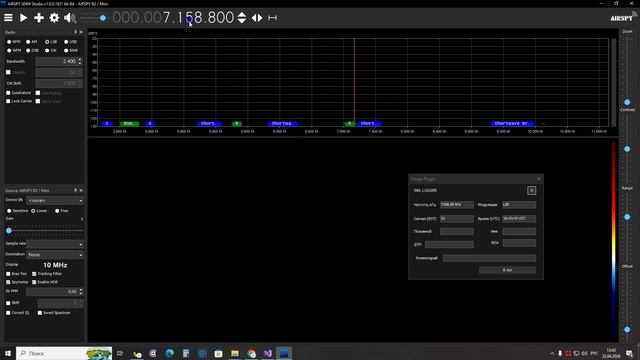Viewport: 640px width, 360px height.
Task: Open Visual Studio from taskbar
Action: [267, 353]
